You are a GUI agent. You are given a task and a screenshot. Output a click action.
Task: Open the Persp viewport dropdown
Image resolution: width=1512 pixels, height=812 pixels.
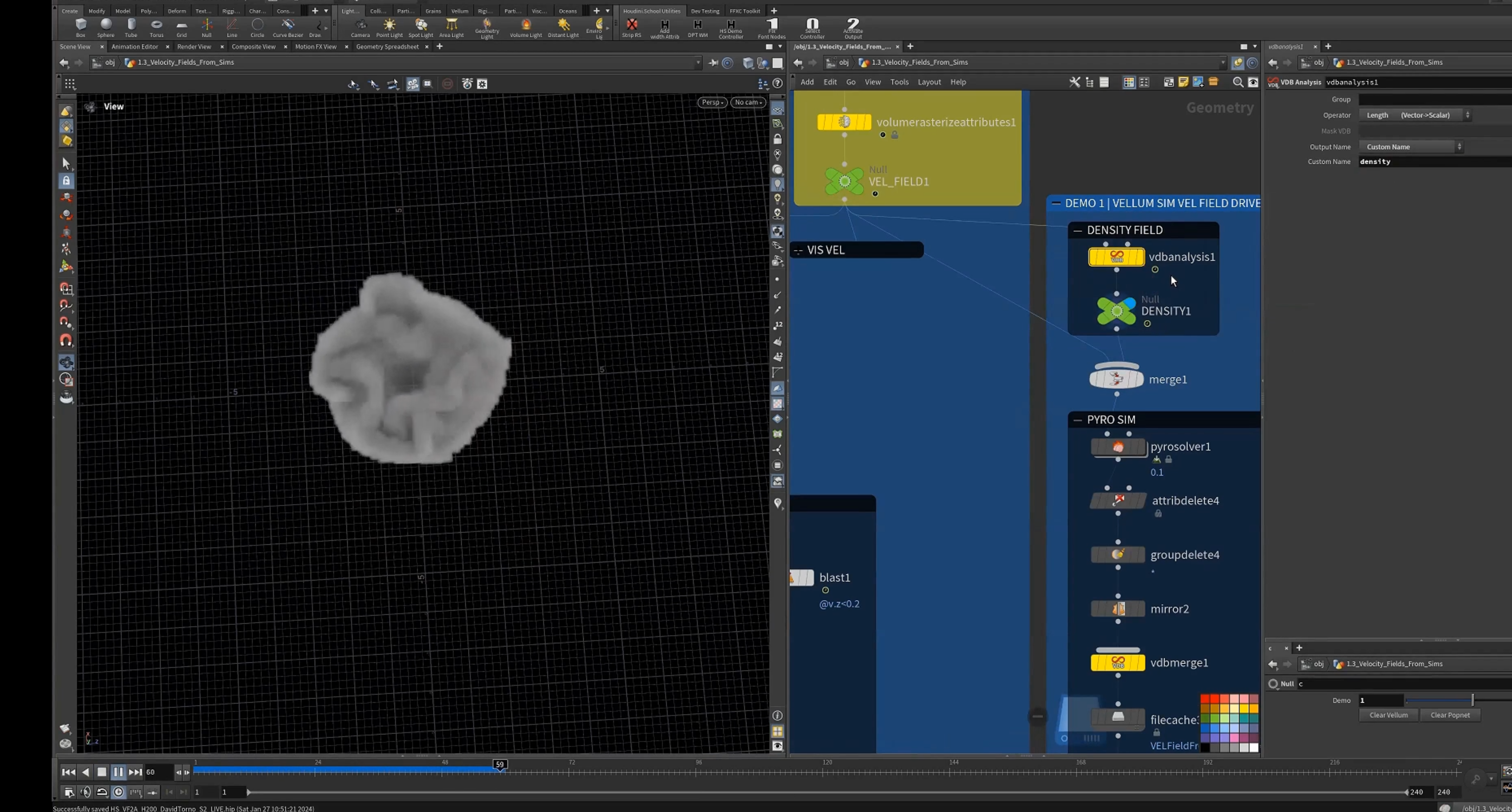pyautogui.click(x=712, y=102)
